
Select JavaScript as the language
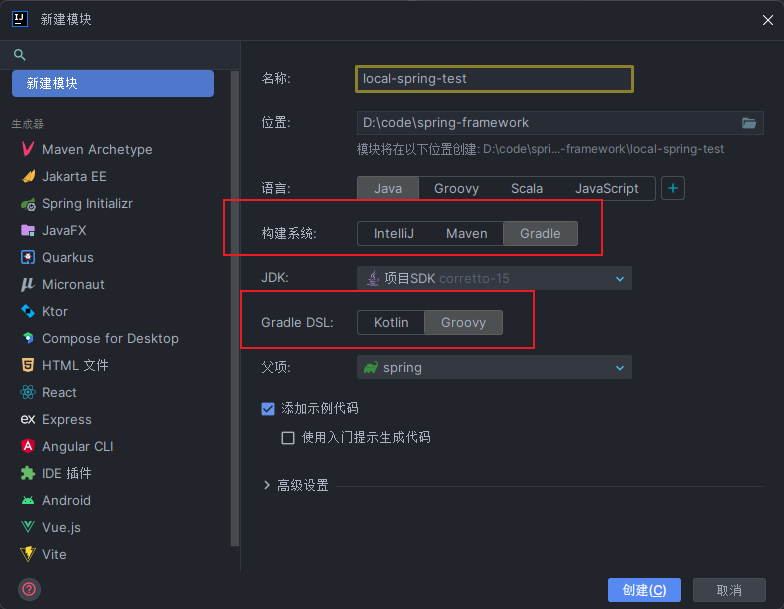click(606, 188)
